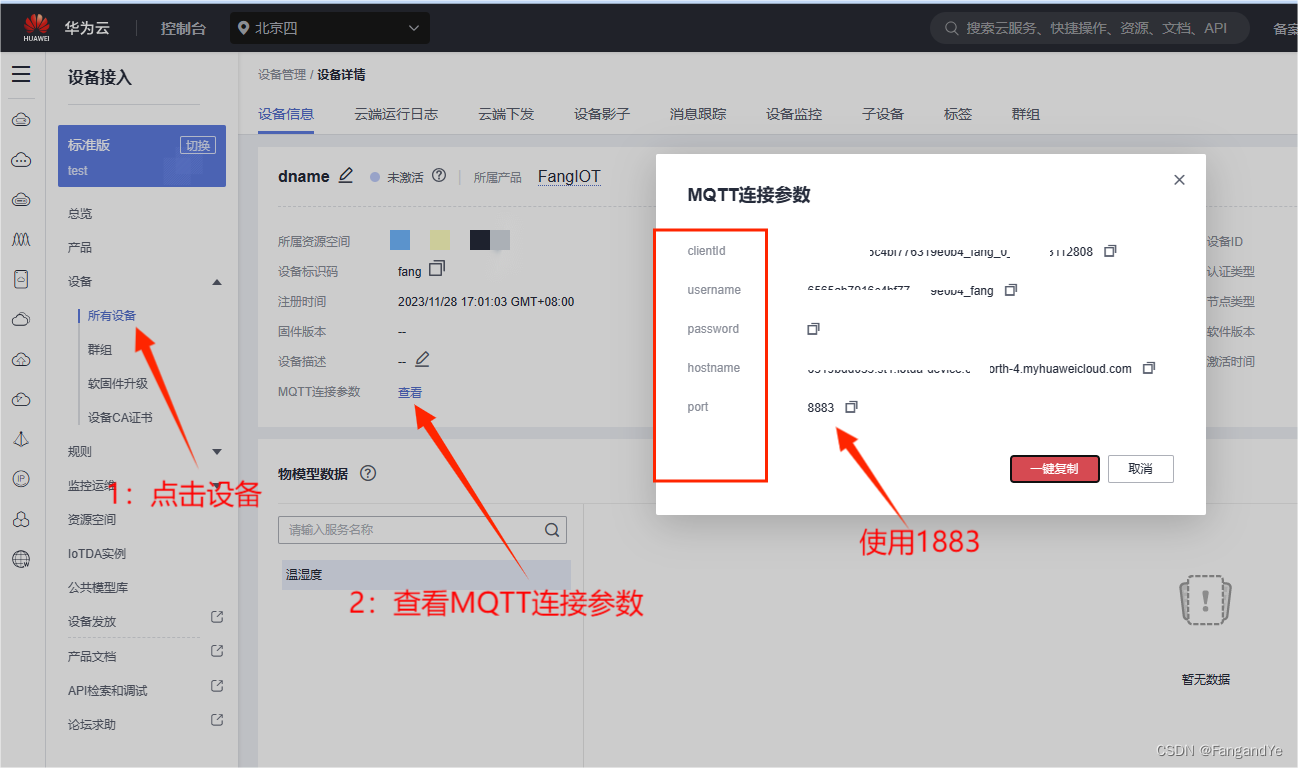This screenshot has height=768, width=1298.
Task: Switch to 群组 tab
Action: coord(1026,114)
